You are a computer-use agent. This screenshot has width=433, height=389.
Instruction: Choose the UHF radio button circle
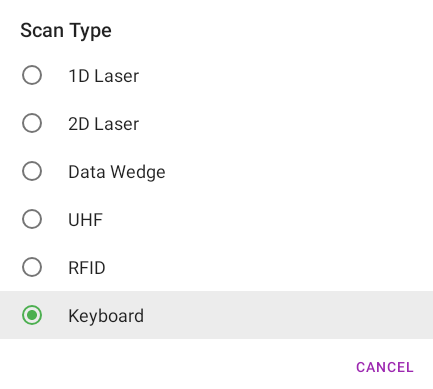pos(32,219)
